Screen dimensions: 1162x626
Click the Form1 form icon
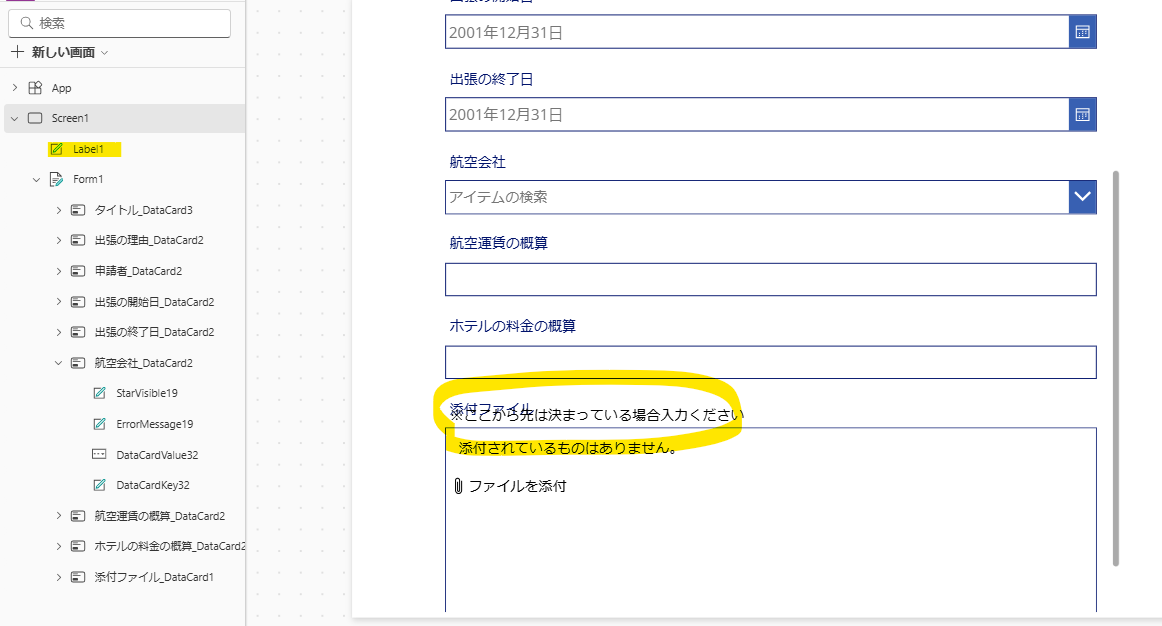56,179
